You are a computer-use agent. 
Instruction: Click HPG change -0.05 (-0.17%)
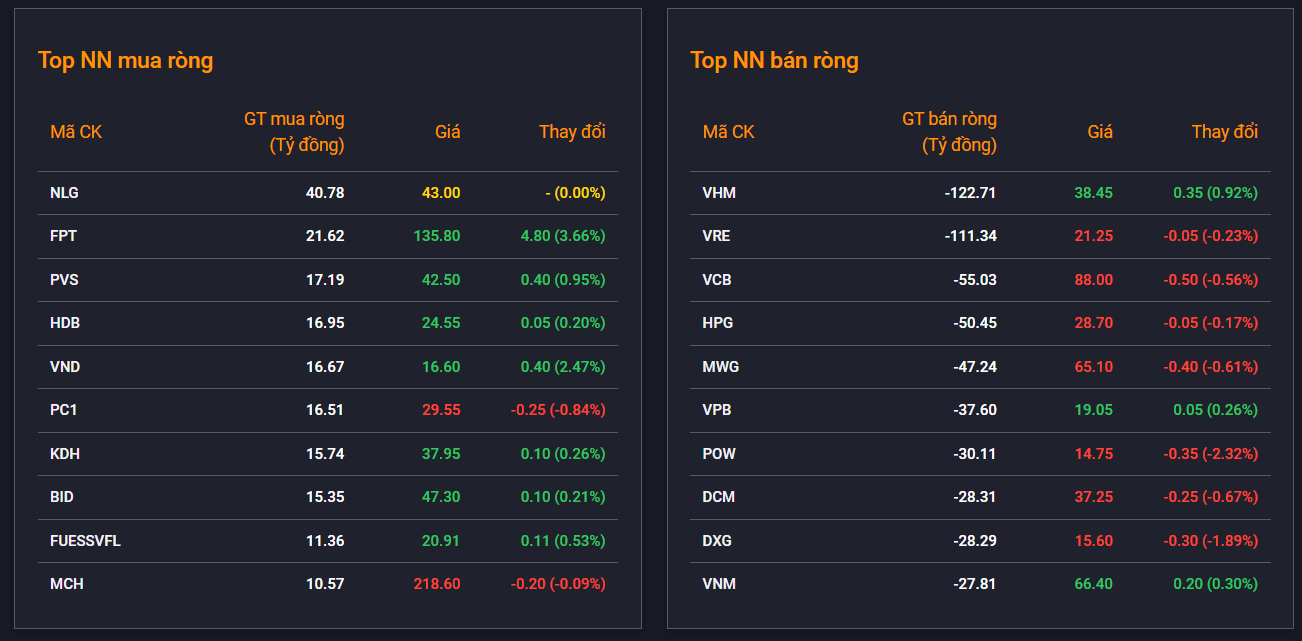(1210, 323)
